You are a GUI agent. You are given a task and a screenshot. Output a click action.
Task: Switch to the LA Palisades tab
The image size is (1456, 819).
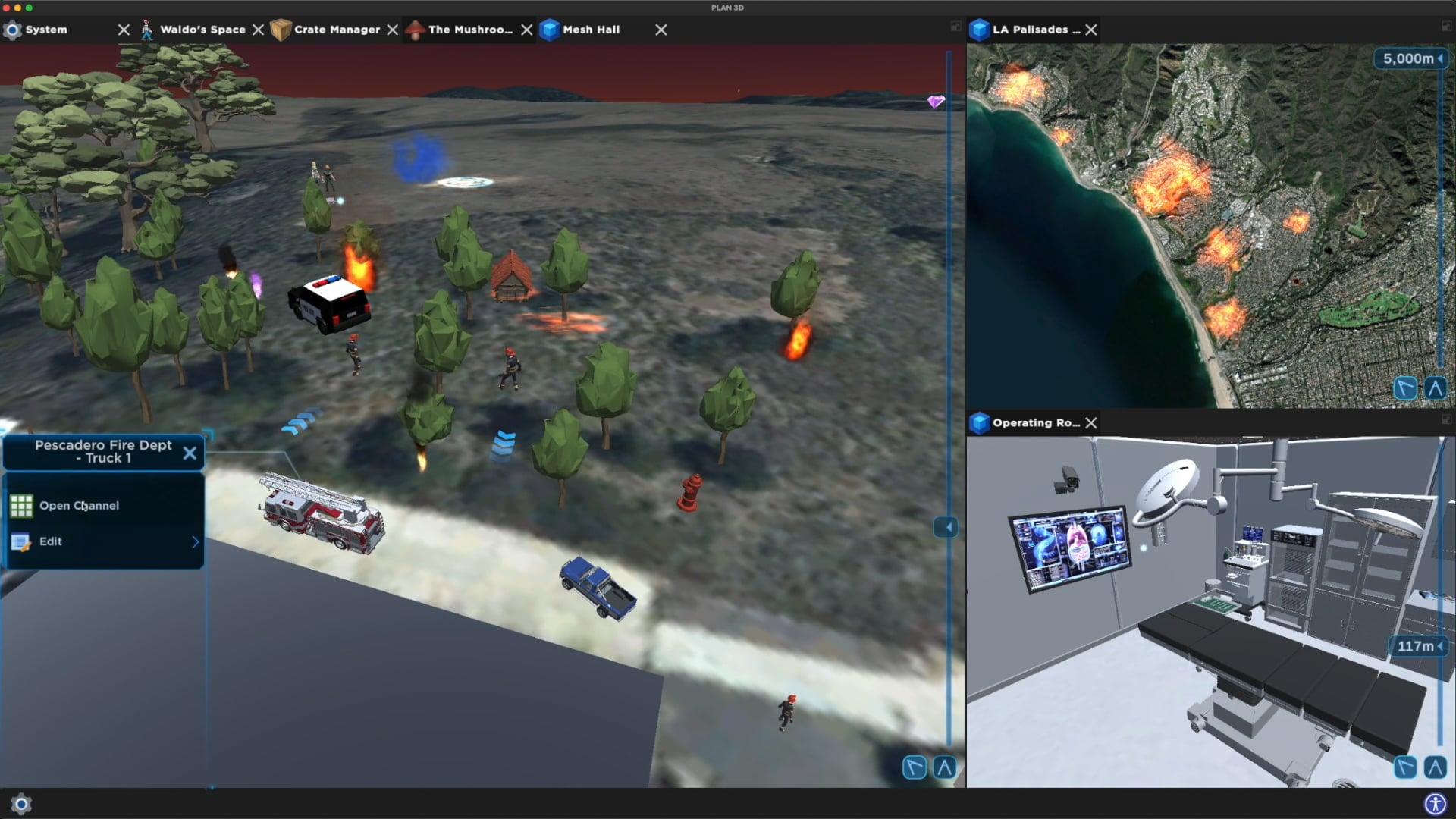1035,30
